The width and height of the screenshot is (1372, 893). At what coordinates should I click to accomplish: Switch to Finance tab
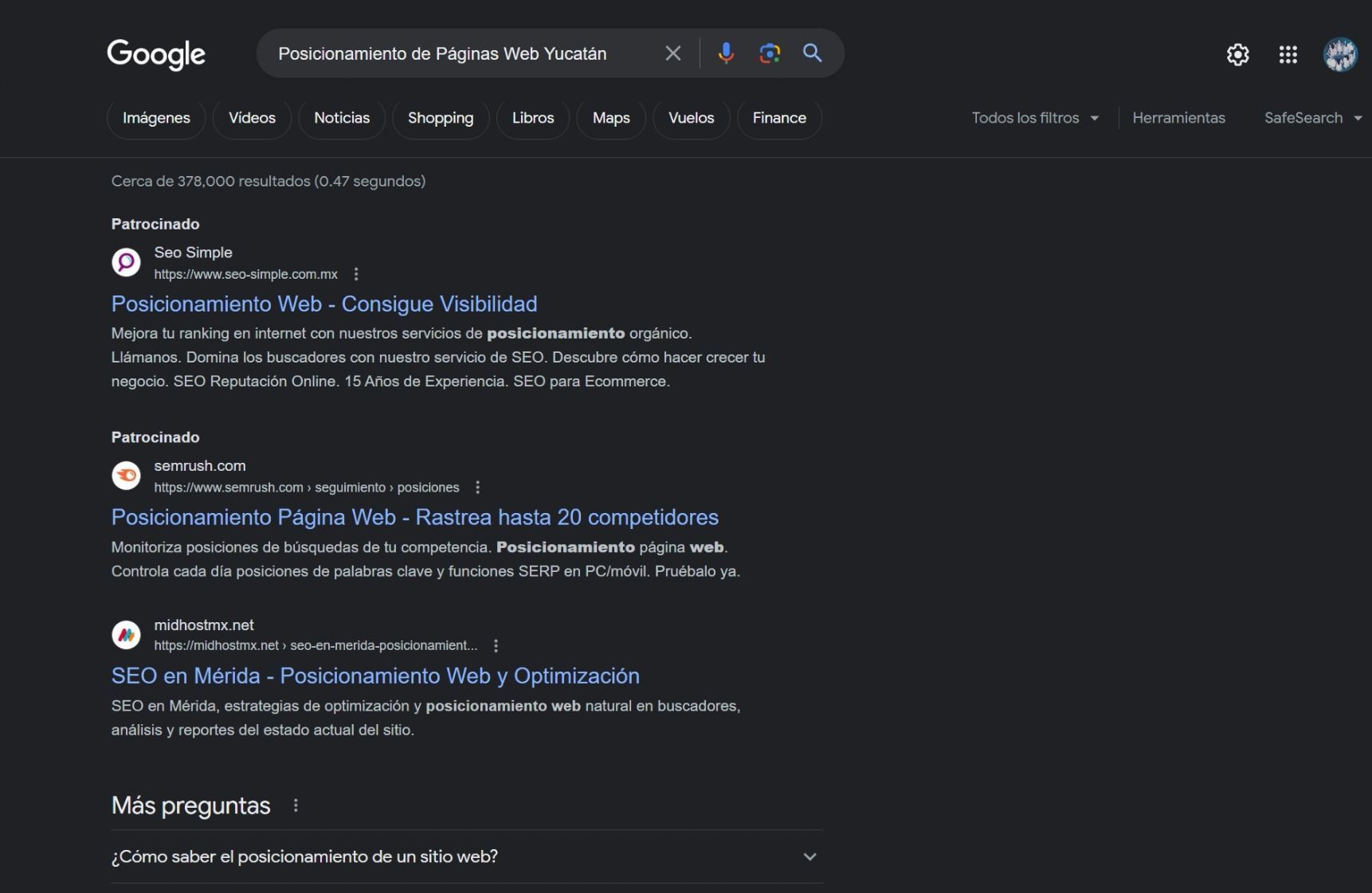779,118
